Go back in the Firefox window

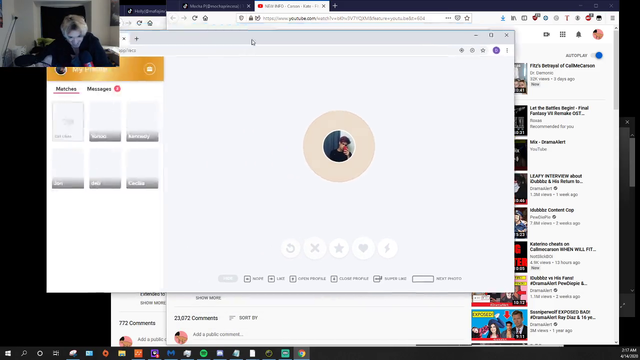point(173,18)
